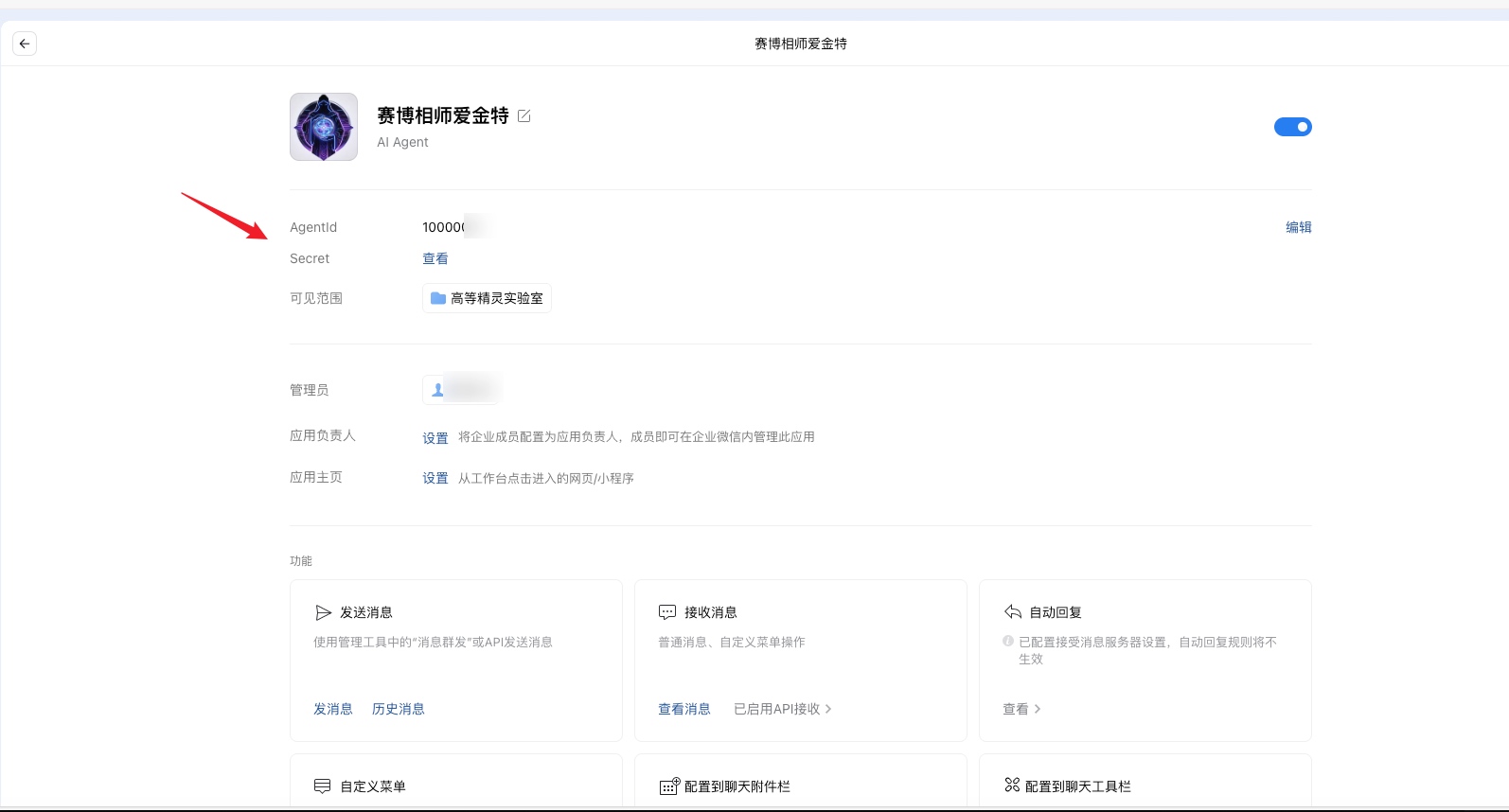The width and height of the screenshot is (1509, 812).
Task: Click the administrator avatar icon
Action: point(437,390)
